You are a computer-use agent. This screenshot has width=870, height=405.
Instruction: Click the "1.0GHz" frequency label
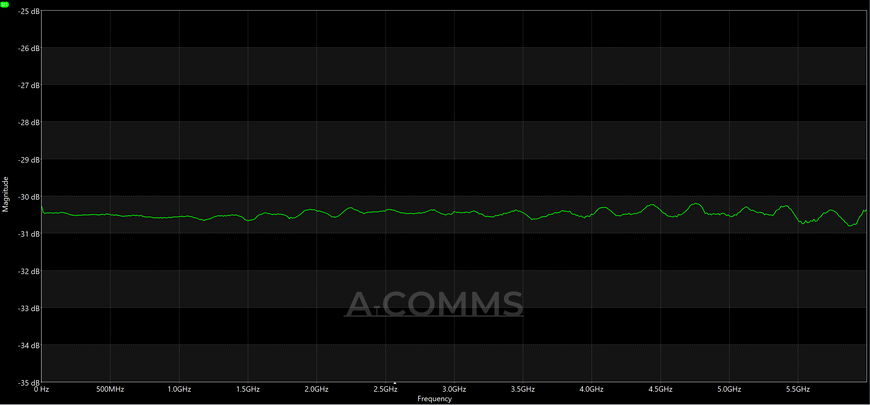point(179,389)
